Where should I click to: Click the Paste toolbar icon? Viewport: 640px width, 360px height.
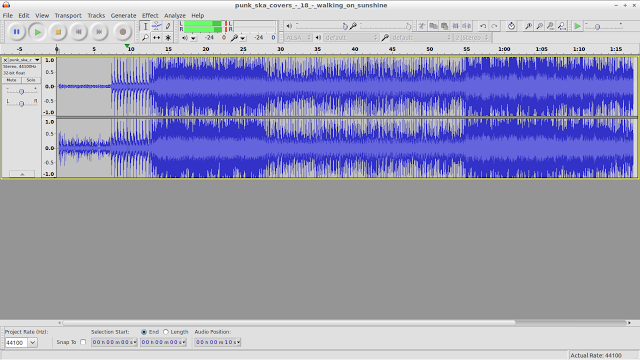444,26
